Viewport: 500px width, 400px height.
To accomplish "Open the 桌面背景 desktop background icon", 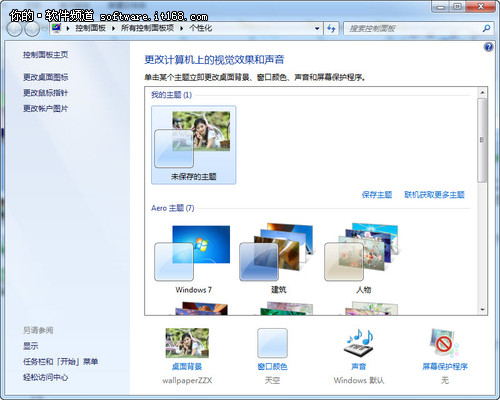I will [x=187, y=343].
